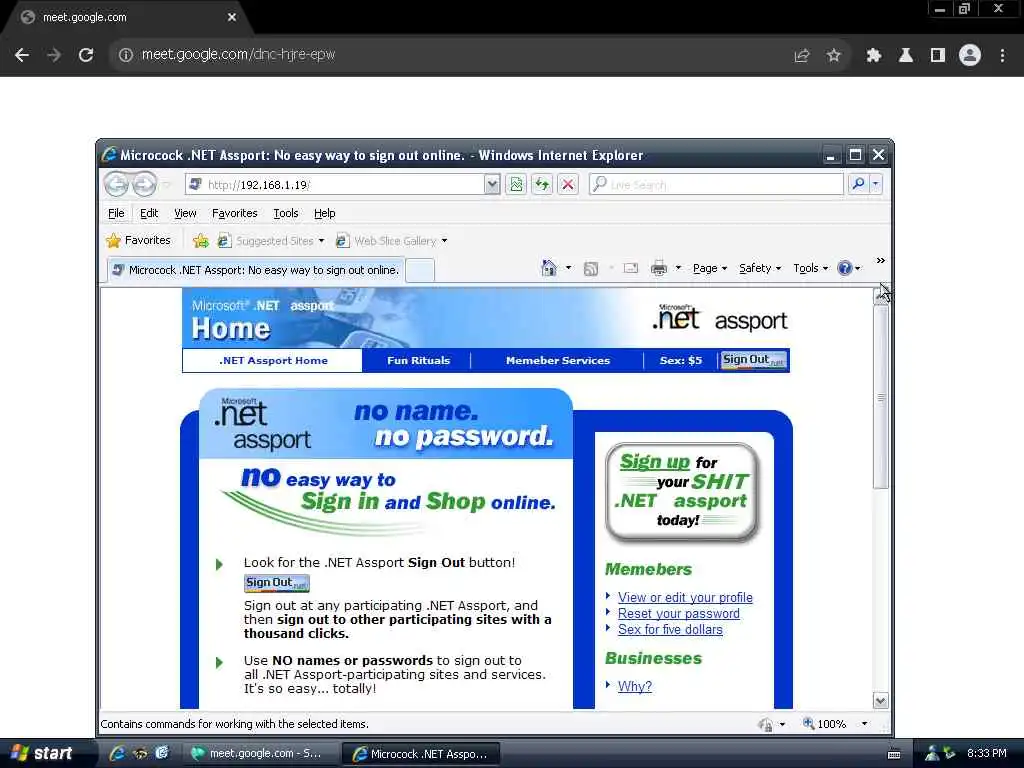
Task: Select the Microcock .NET Assport tab
Action: (255, 270)
